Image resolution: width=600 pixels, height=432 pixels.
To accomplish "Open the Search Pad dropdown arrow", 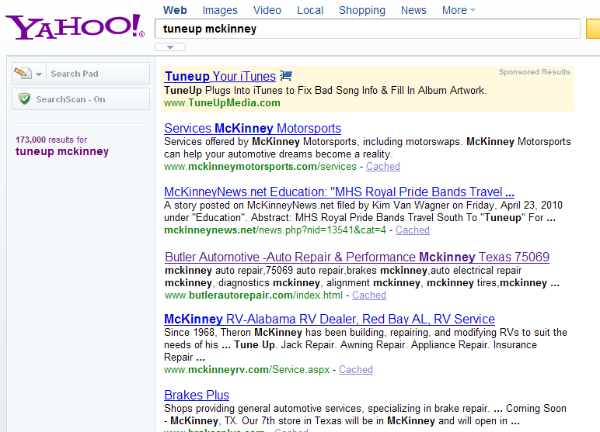I will tap(39, 74).
